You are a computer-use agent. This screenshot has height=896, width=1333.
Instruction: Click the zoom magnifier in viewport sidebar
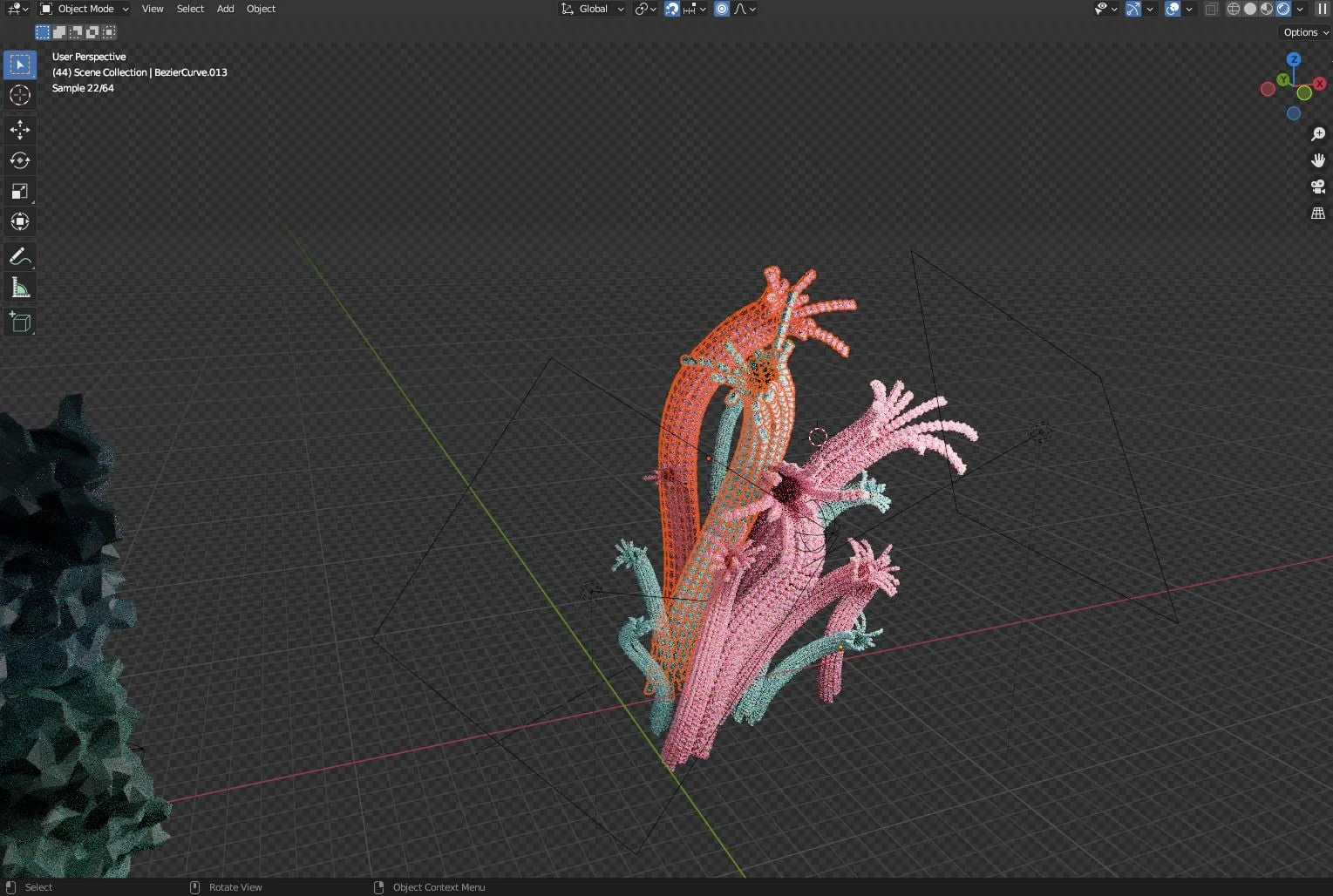pyautogui.click(x=1317, y=134)
